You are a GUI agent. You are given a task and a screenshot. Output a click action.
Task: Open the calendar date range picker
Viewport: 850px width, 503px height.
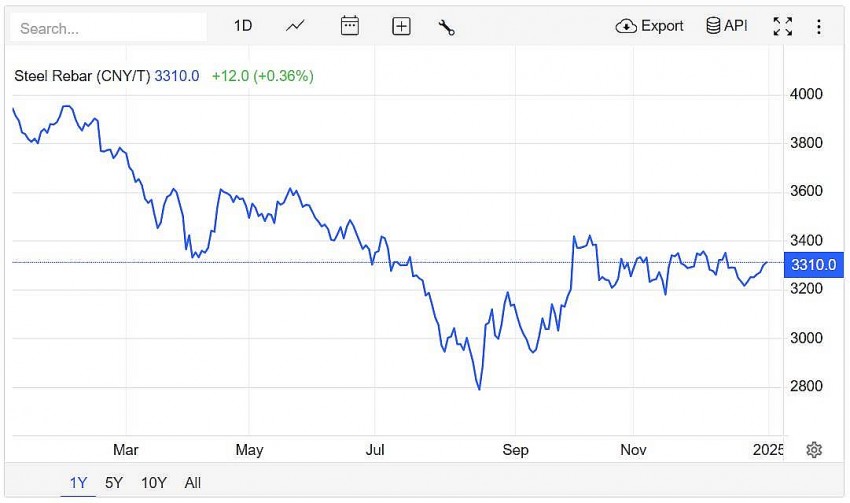[x=349, y=26]
